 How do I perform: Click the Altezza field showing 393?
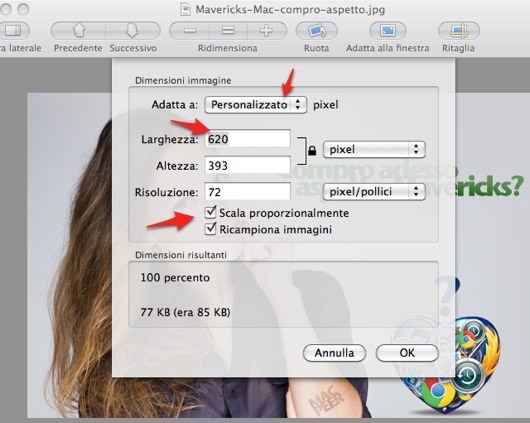[x=247, y=165]
